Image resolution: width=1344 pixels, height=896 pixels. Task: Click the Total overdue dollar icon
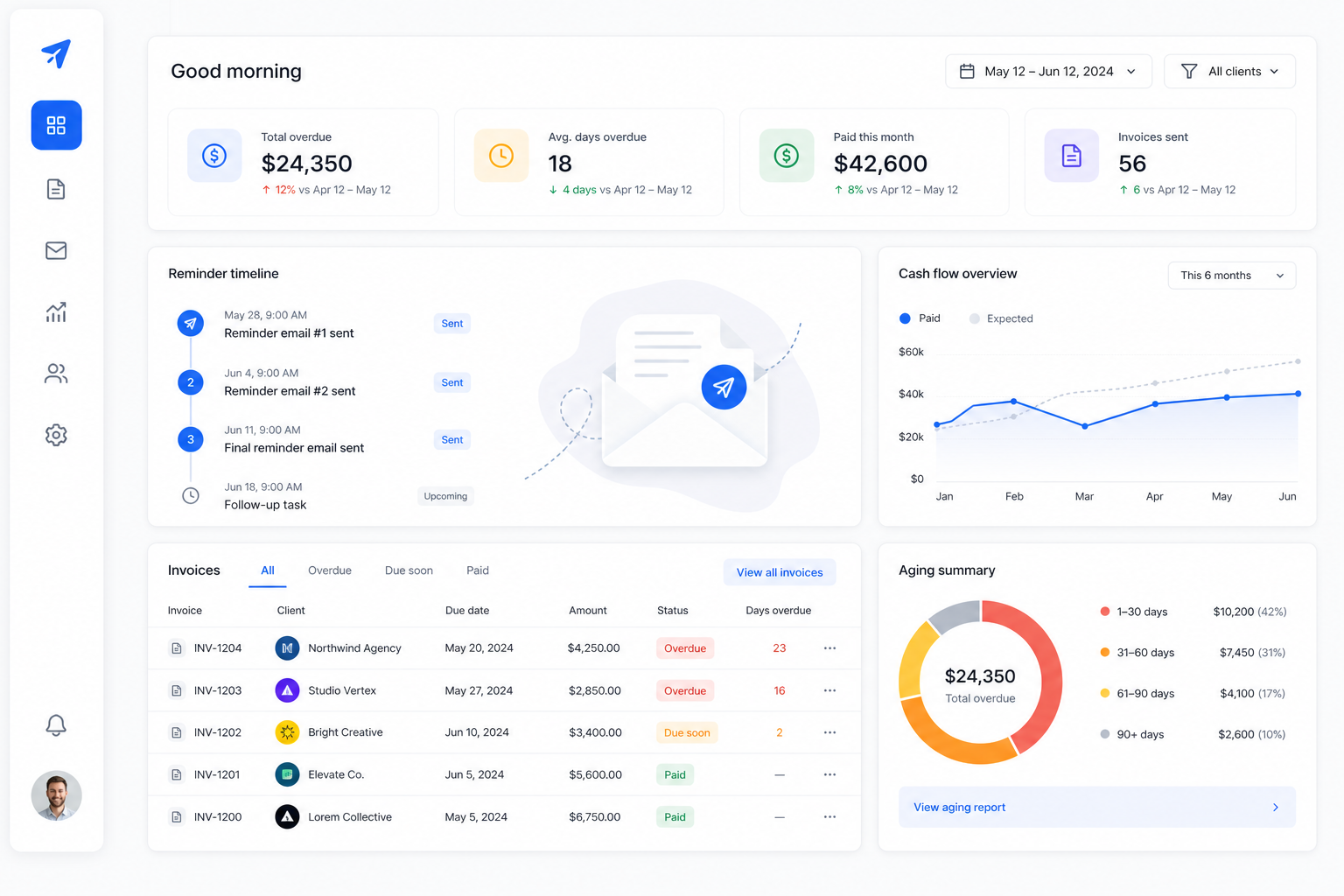pyautogui.click(x=214, y=156)
